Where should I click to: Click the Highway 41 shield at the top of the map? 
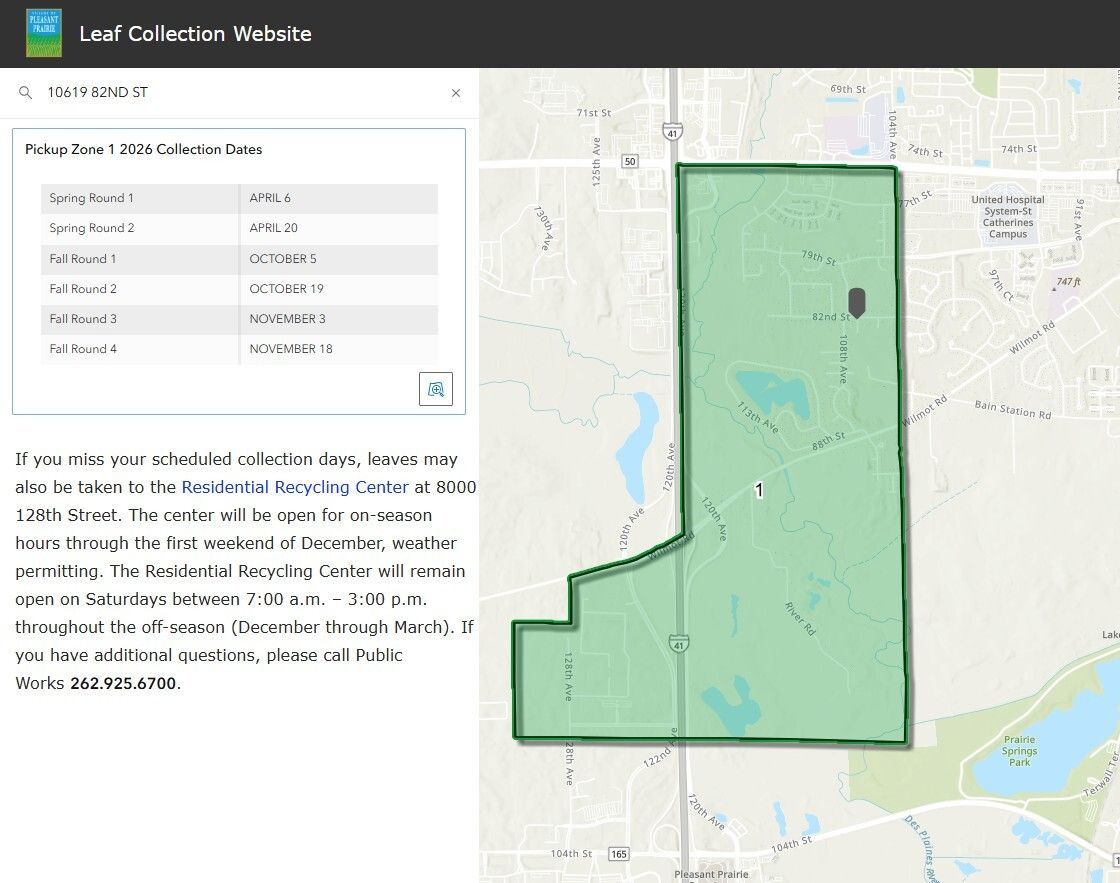click(672, 132)
